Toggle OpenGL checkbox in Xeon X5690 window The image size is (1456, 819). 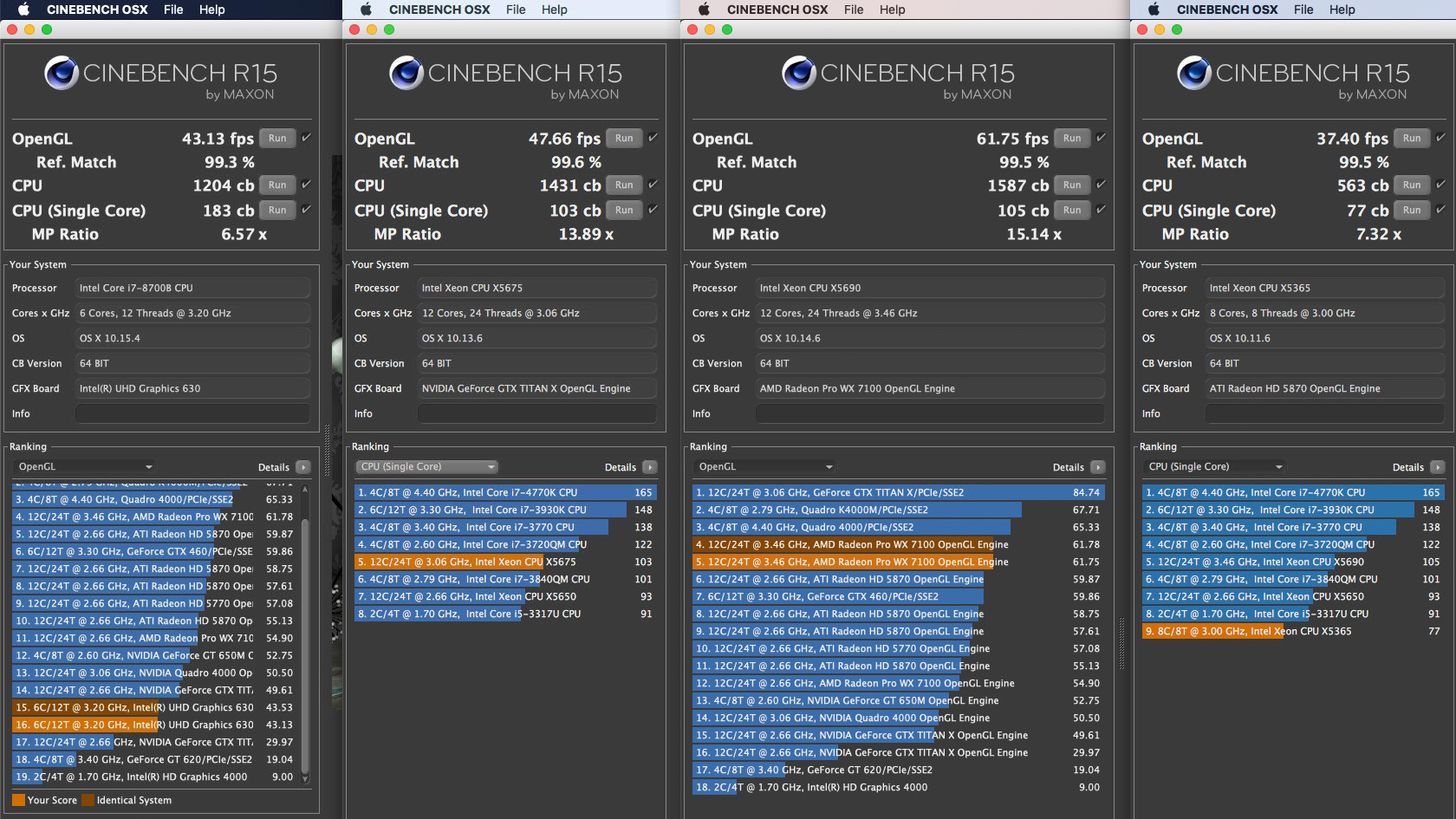click(1101, 137)
